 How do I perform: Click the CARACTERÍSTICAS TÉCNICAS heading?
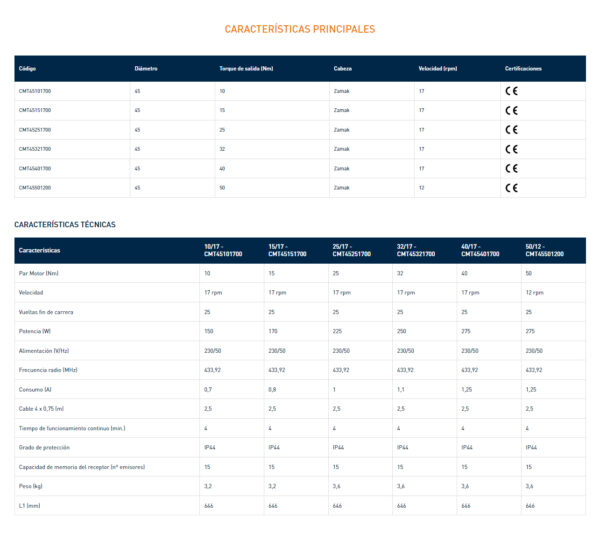coord(65,224)
